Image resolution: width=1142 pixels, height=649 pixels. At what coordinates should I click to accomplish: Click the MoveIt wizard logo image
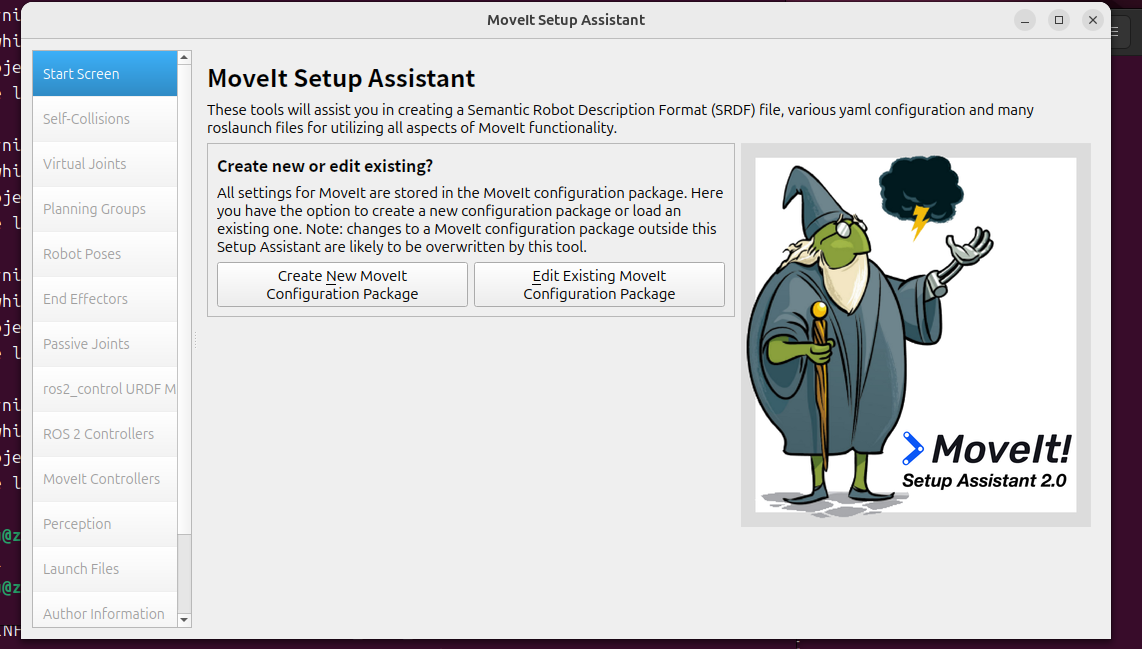point(915,335)
